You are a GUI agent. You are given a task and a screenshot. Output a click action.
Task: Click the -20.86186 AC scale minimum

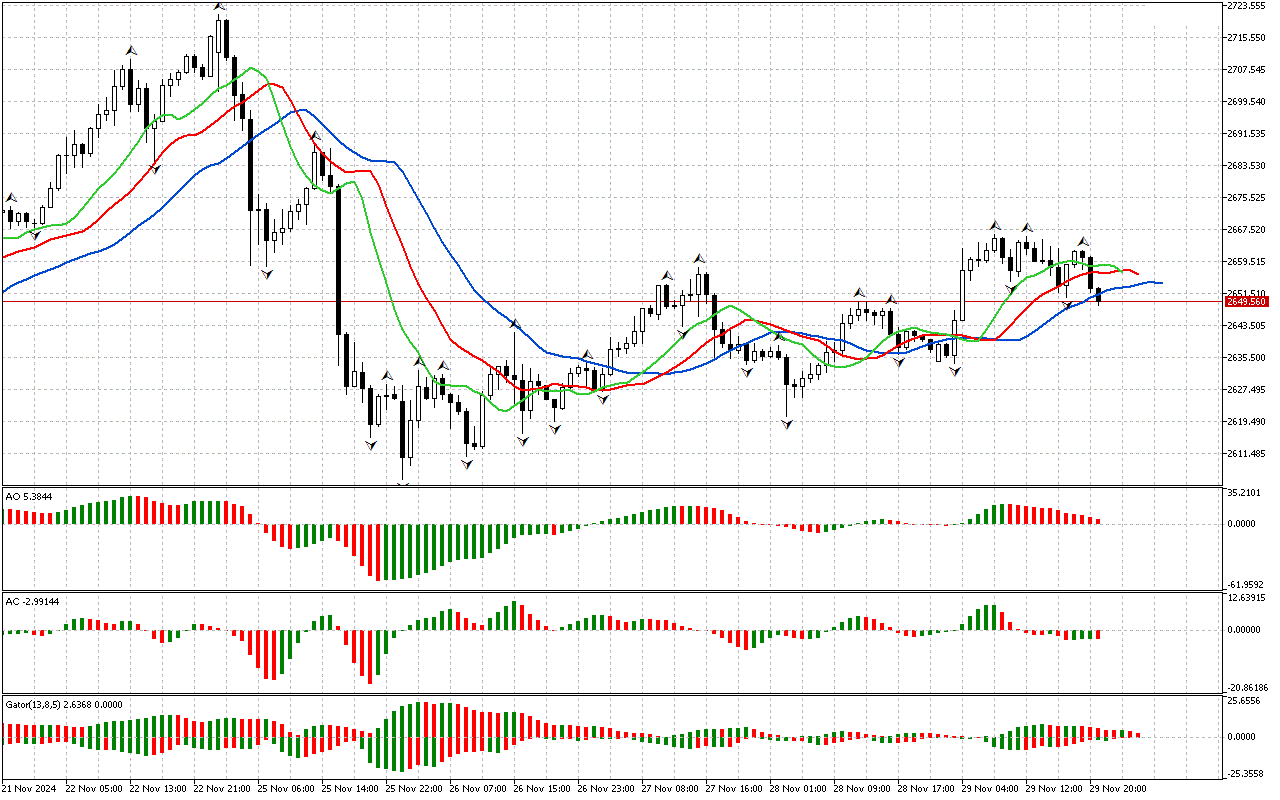[x=1248, y=688]
